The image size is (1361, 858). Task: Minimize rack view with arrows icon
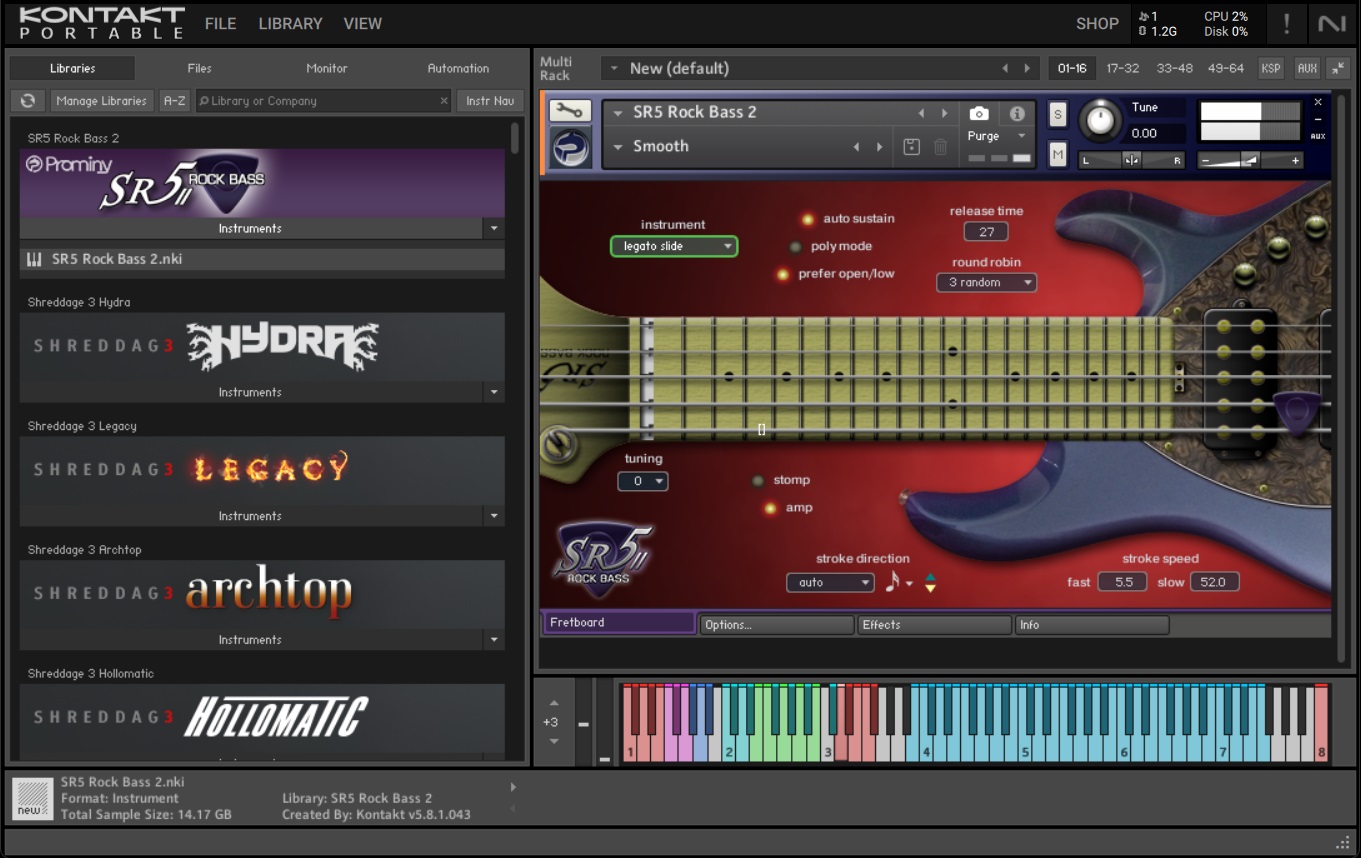(1339, 68)
